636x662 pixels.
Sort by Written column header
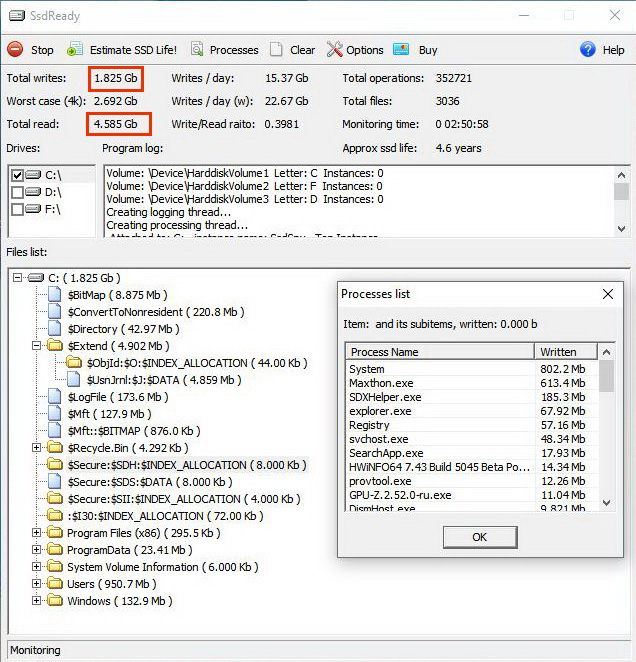coord(566,352)
